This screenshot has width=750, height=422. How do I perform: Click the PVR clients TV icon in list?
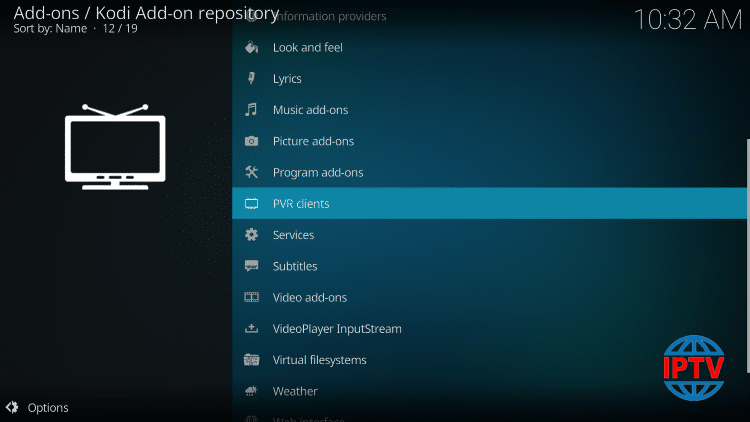tap(252, 204)
